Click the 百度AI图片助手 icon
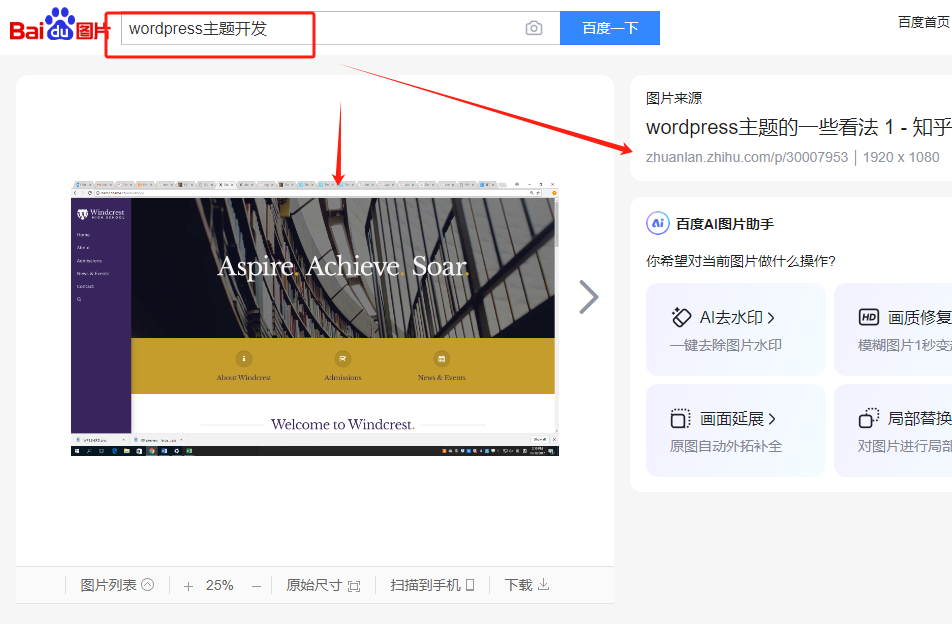Screen dimensions: 952x624 click(658, 223)
